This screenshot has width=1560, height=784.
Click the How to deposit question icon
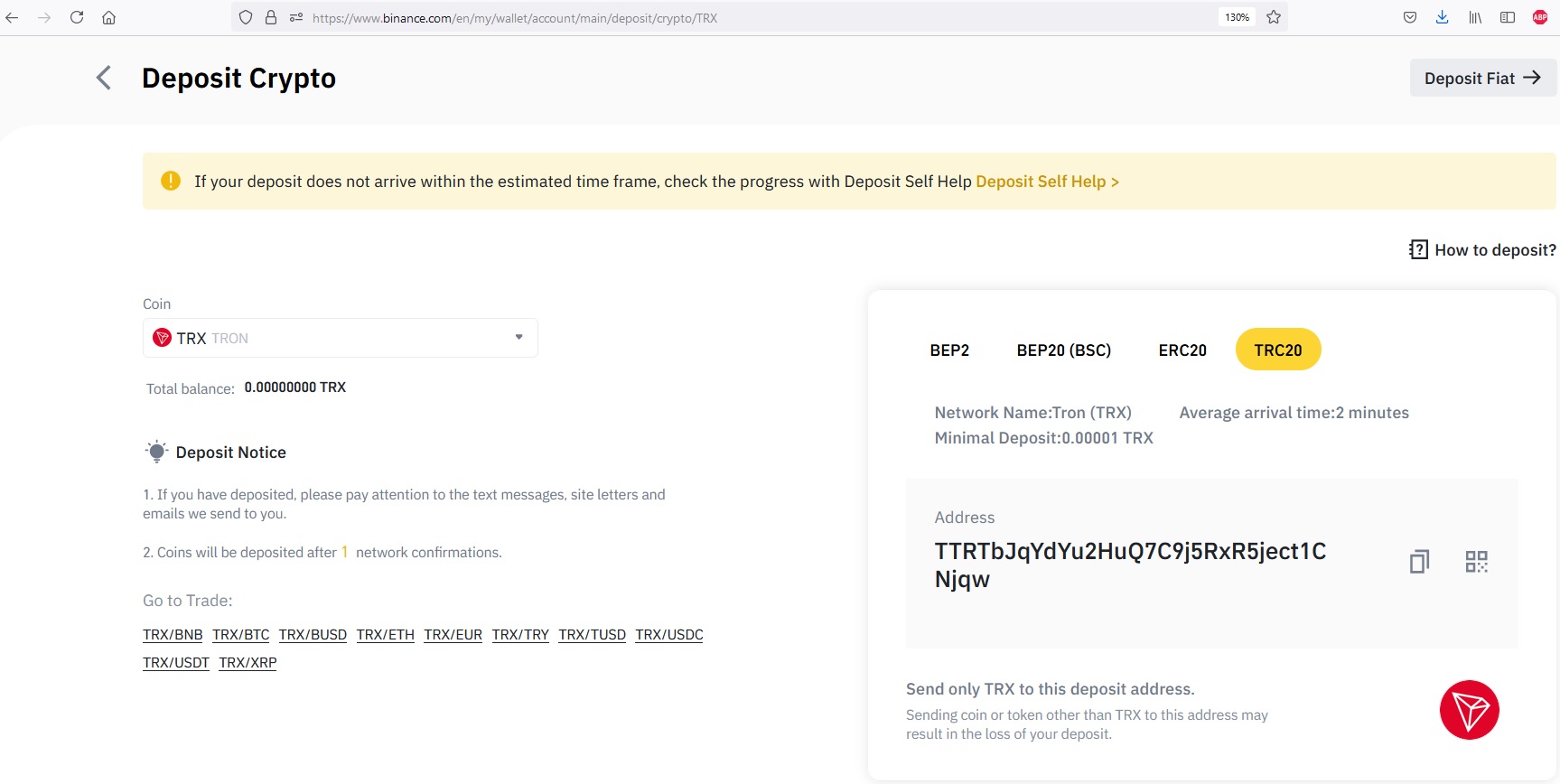(1418, 249)
